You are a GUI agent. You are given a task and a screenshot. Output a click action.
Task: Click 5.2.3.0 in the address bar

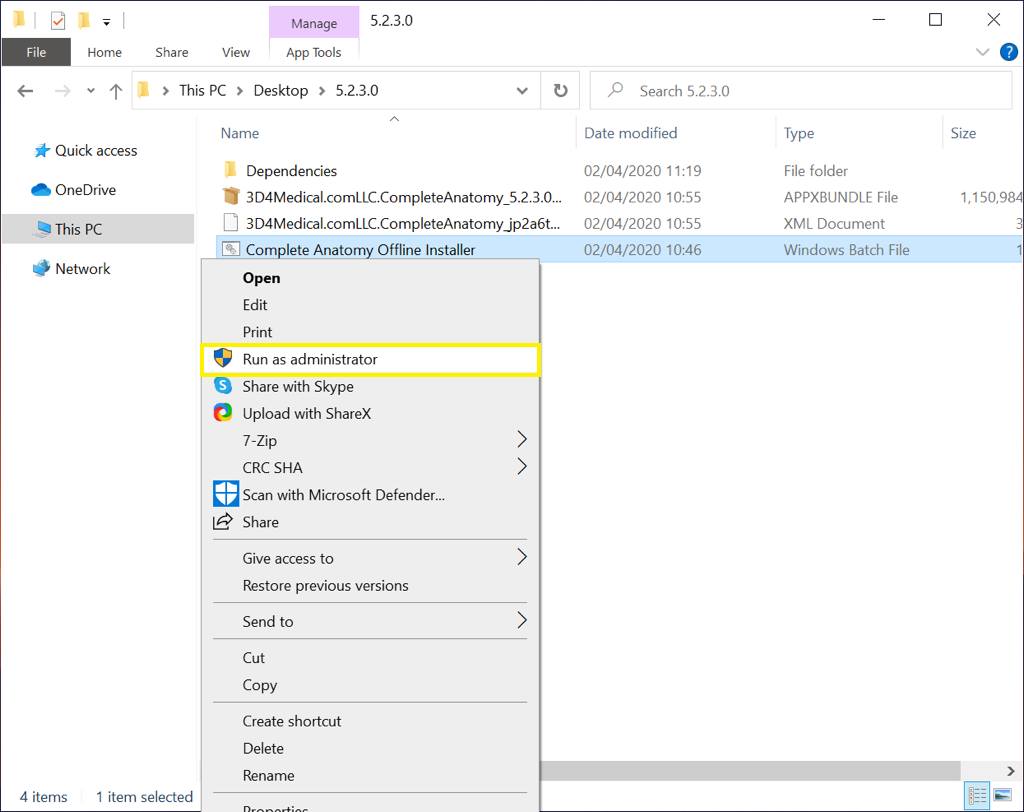[x=357, y=91]
